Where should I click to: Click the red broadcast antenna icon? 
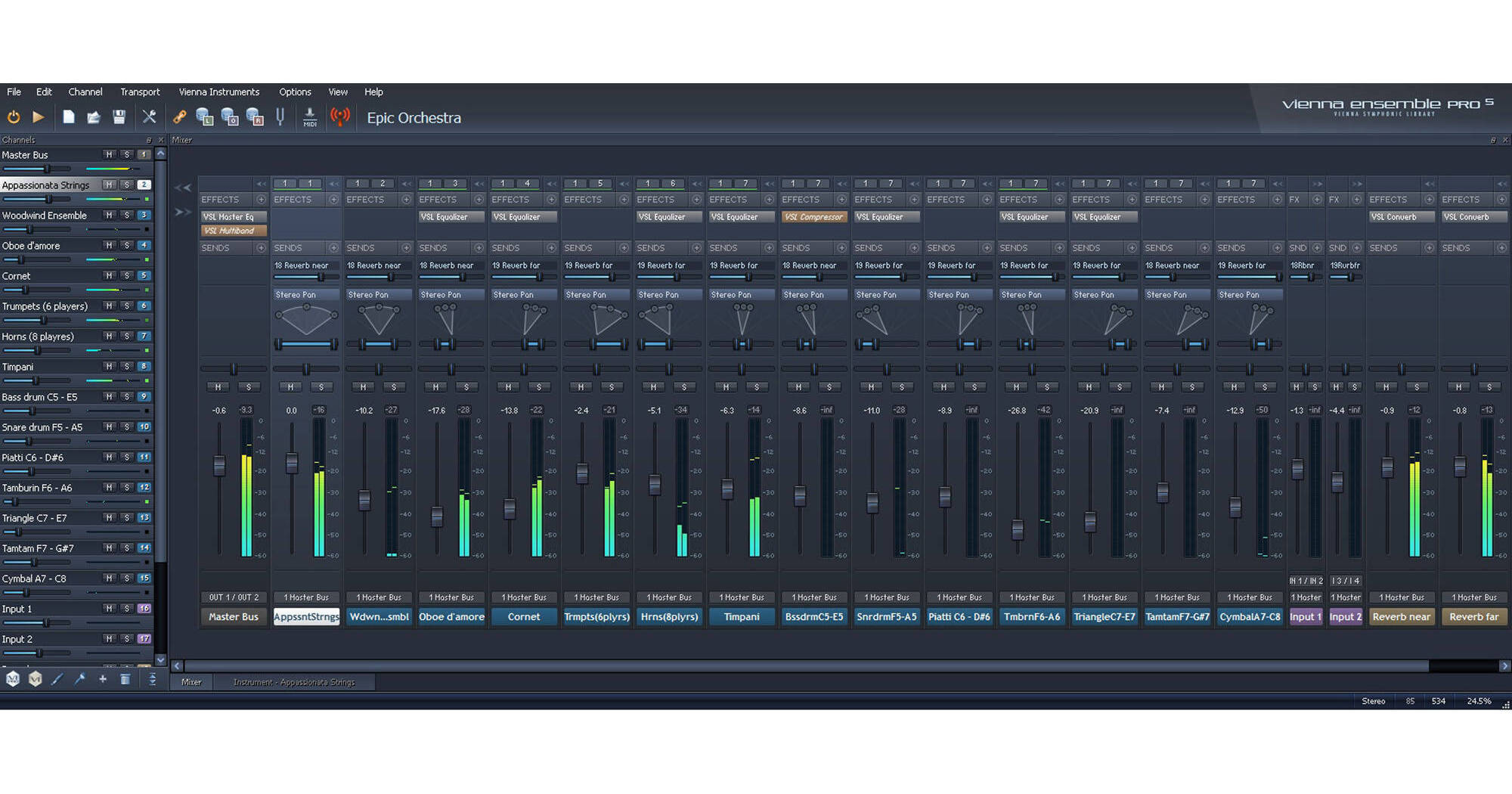click(x=340, y=117)
